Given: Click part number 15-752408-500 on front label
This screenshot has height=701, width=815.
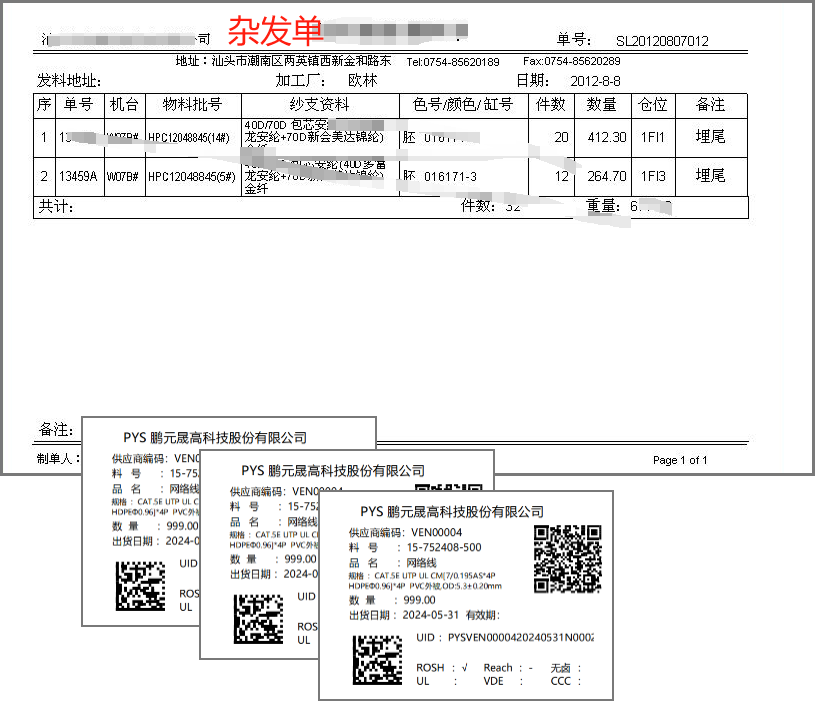Looking at the screenshot, I should pyautogui.click(x=443, y=547).
